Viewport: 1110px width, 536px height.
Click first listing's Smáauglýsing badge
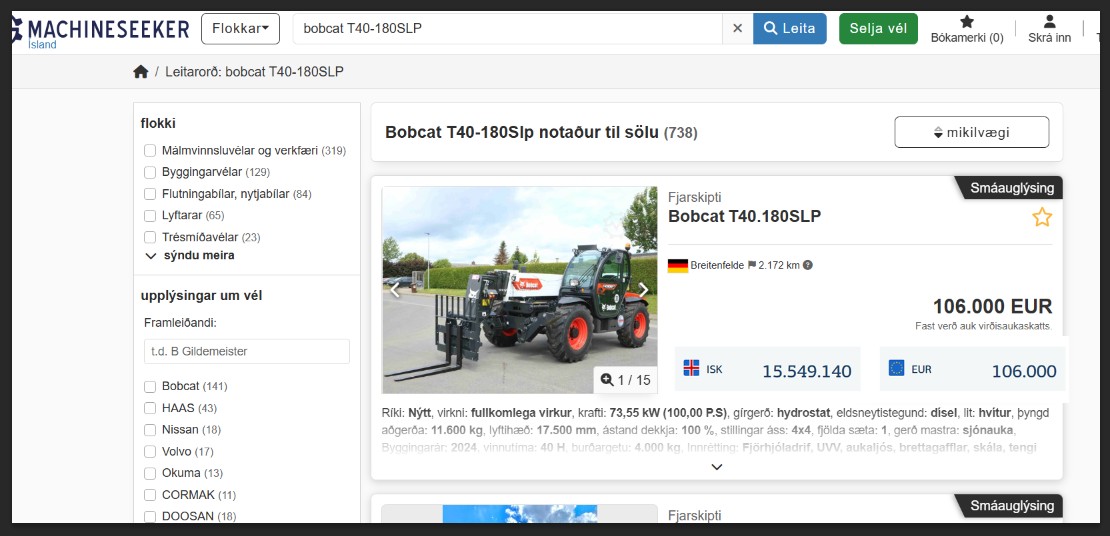pyautogui.click(x=1009, y=188)
